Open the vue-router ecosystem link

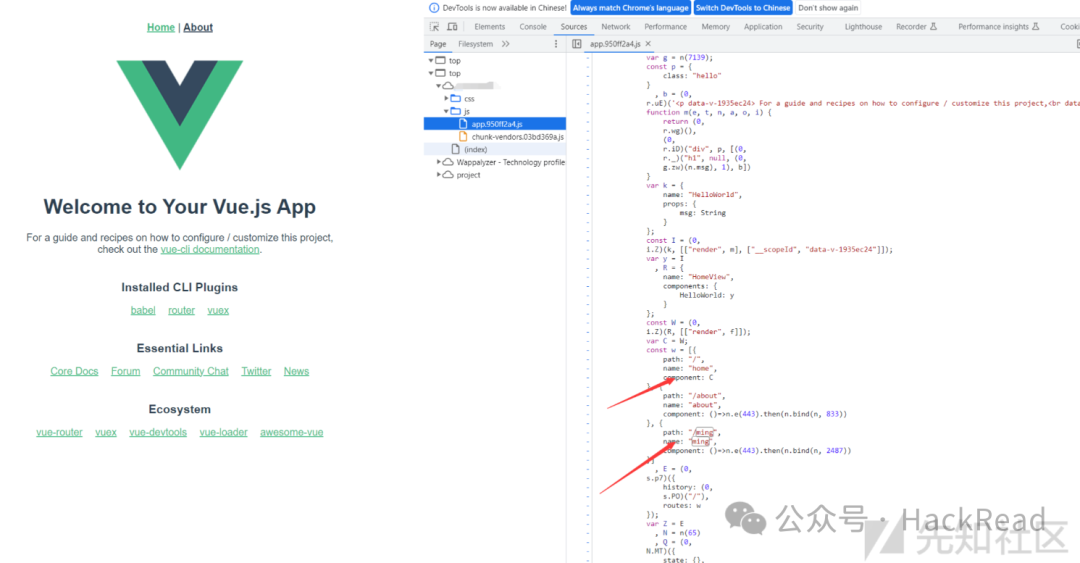59,432
